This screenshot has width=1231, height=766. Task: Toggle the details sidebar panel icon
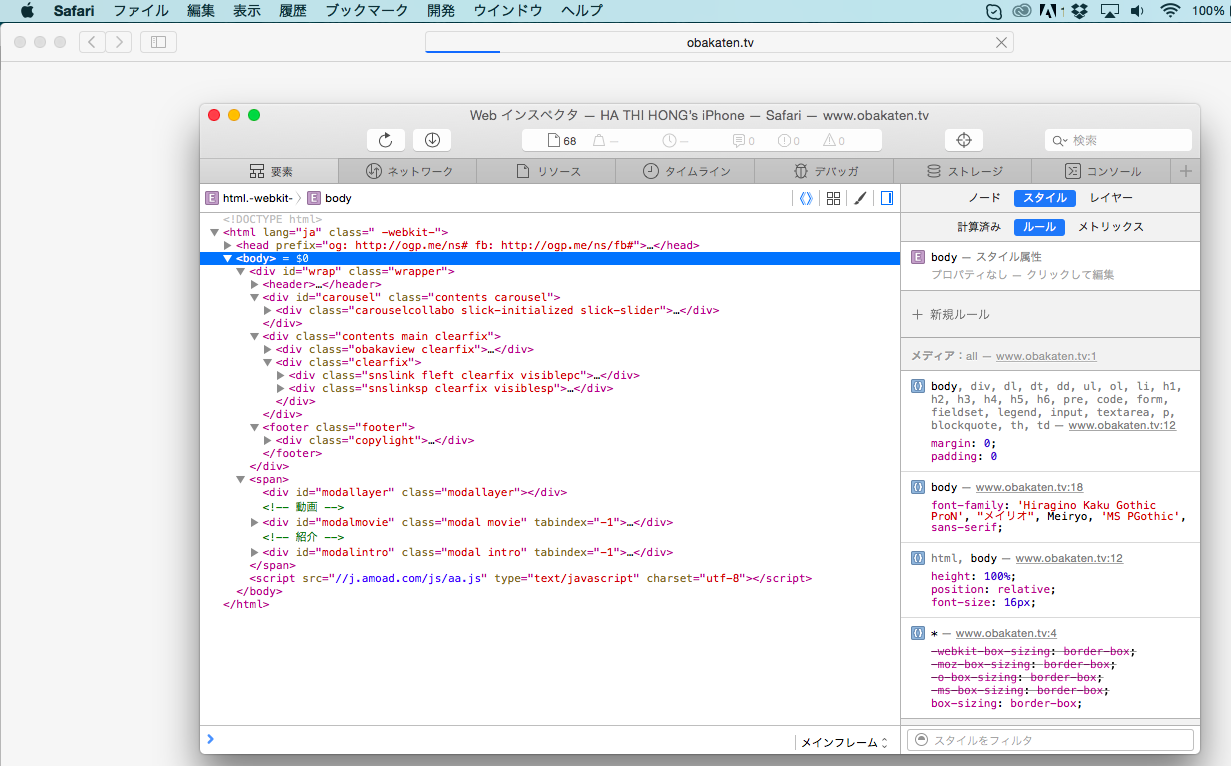point(886,198)
